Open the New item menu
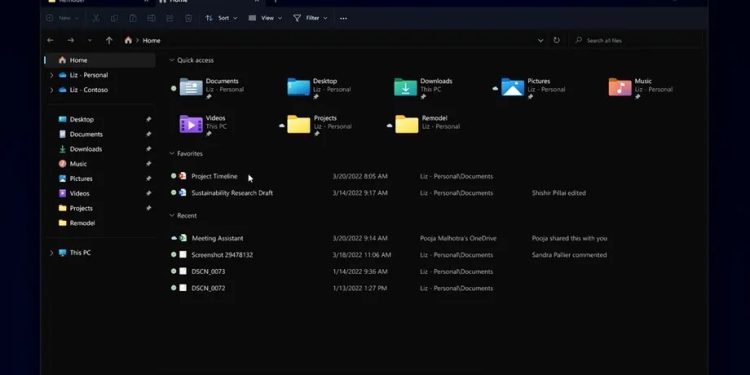Image resolution: width=750 pixels, height=375 pixels. coord(62,18)
